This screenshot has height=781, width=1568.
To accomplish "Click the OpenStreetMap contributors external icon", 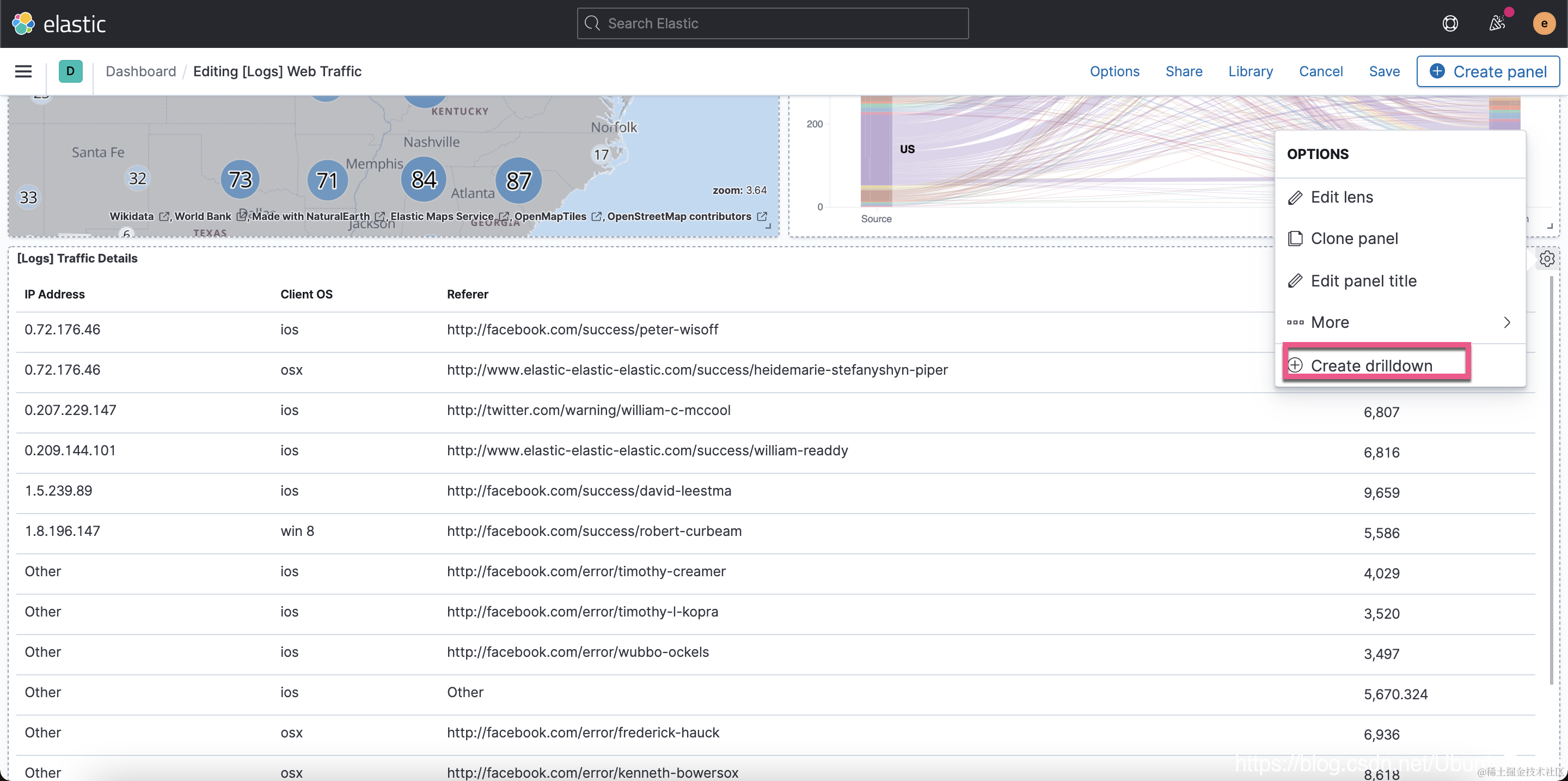I will (x=762, y=217).
